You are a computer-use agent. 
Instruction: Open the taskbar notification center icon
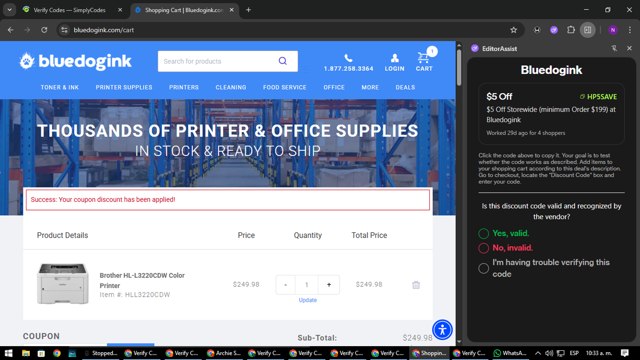624,353
